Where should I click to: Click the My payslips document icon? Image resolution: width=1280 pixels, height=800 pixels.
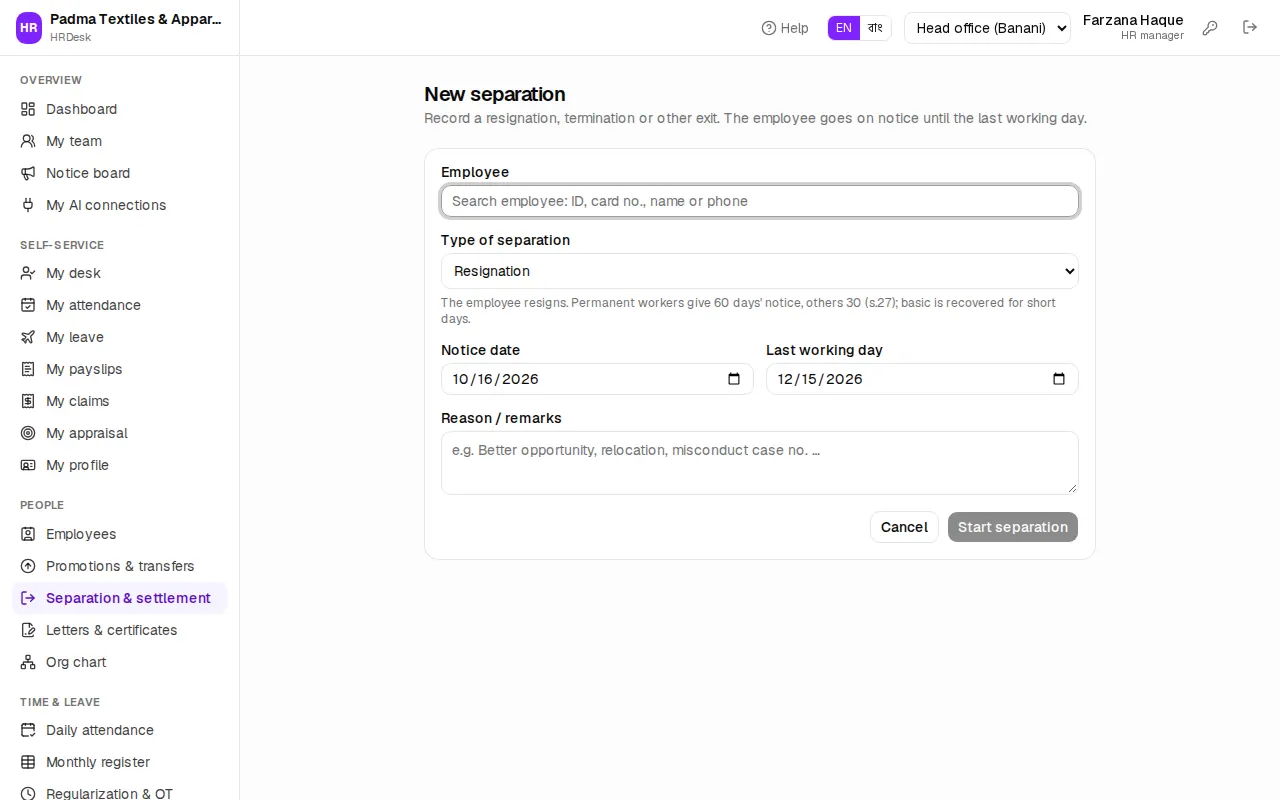point(28,369)
